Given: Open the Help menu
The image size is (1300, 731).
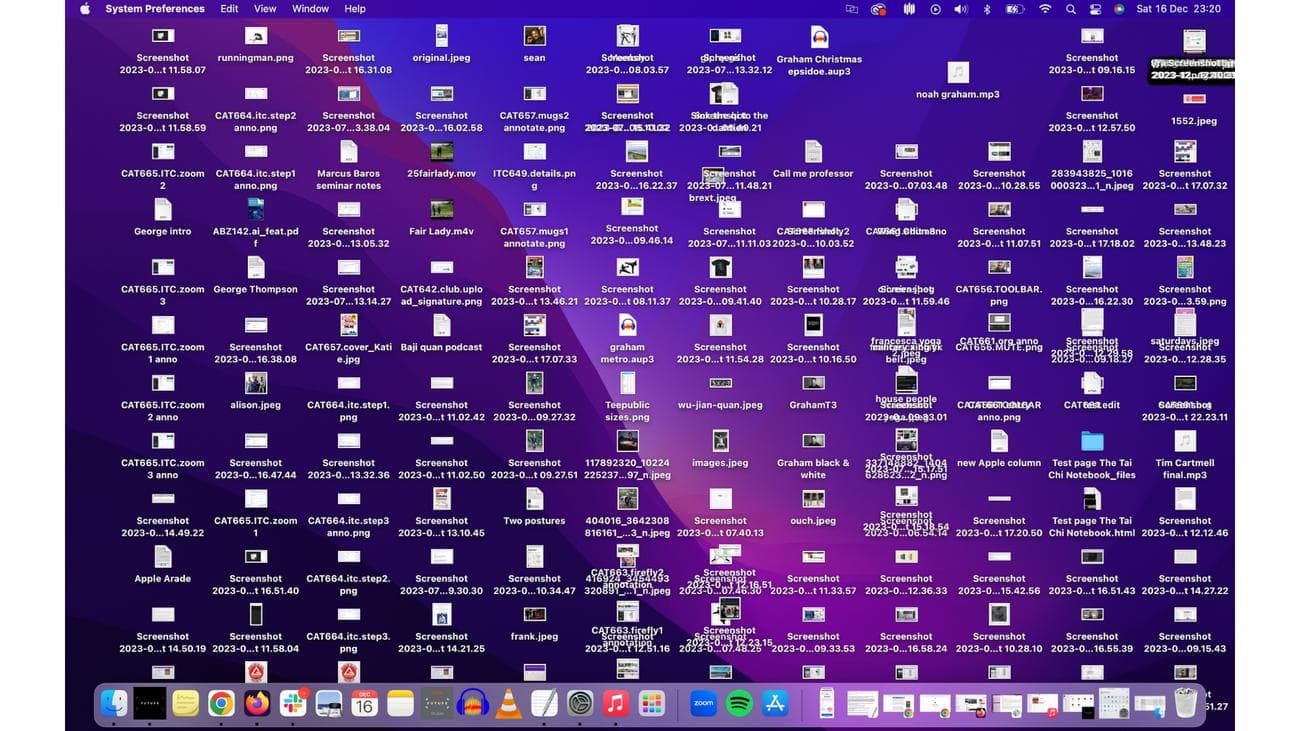Looking at the screenshot, I should pyautogui.click(x=354, y=8).
